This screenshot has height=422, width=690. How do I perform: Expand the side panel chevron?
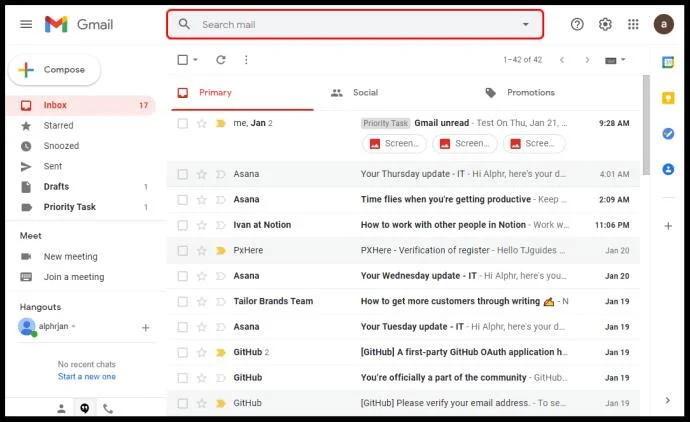pos(668,400)
